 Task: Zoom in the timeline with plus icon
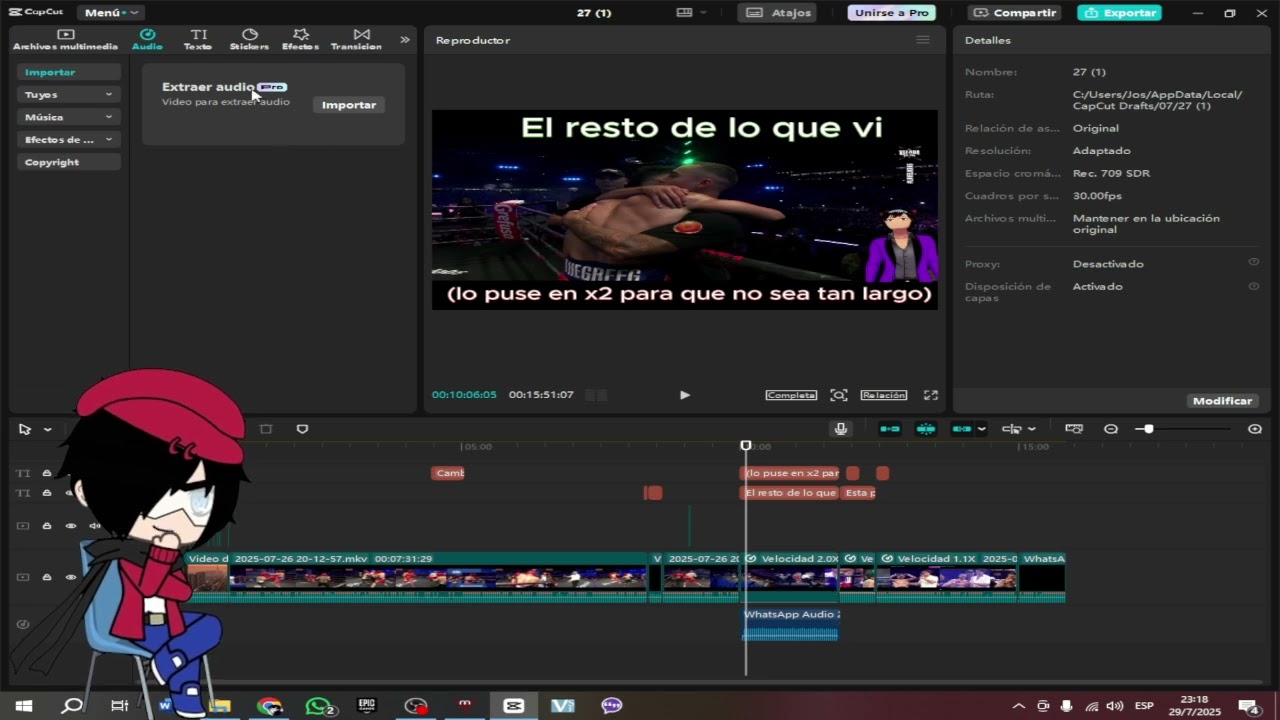click(1255, 429)
